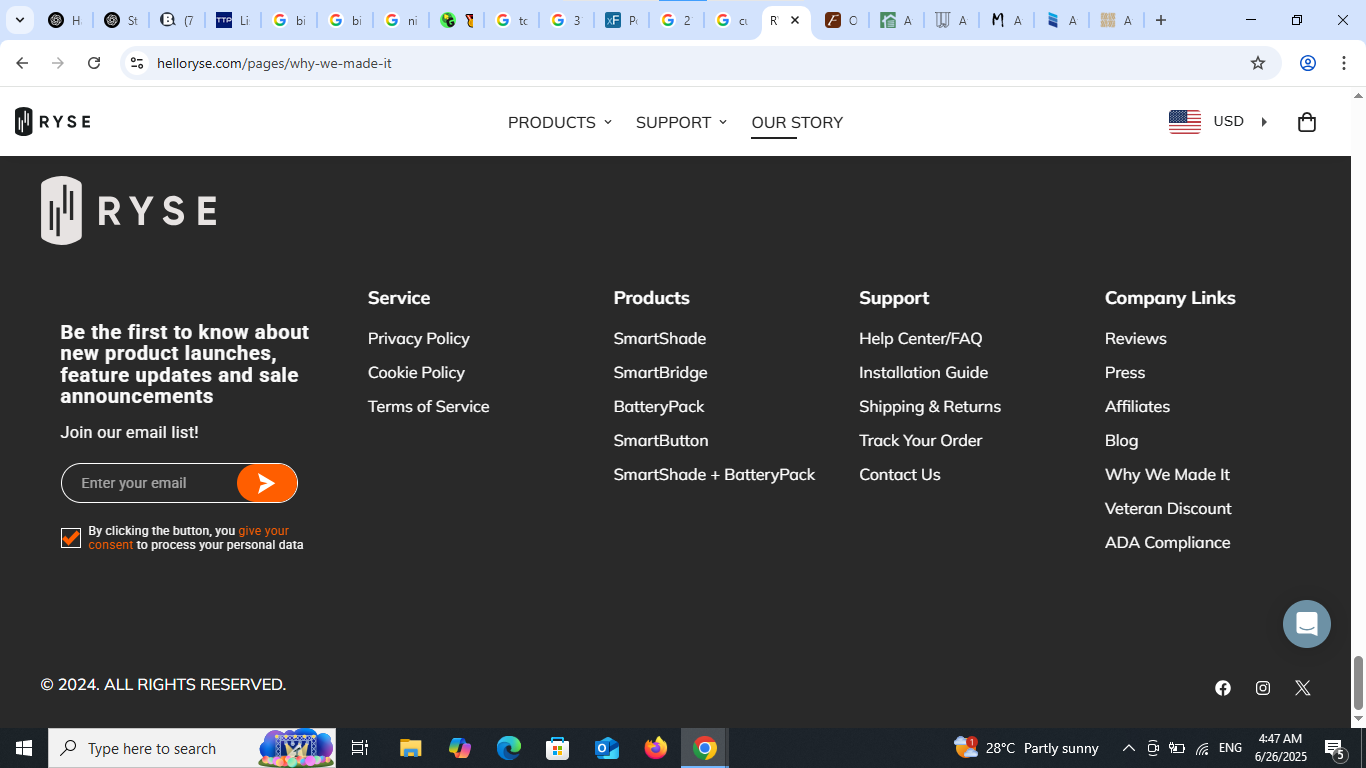Open Microsoft Edge from taskbar
Viewport: 1366px width, 768px height.
coord(509,748)
